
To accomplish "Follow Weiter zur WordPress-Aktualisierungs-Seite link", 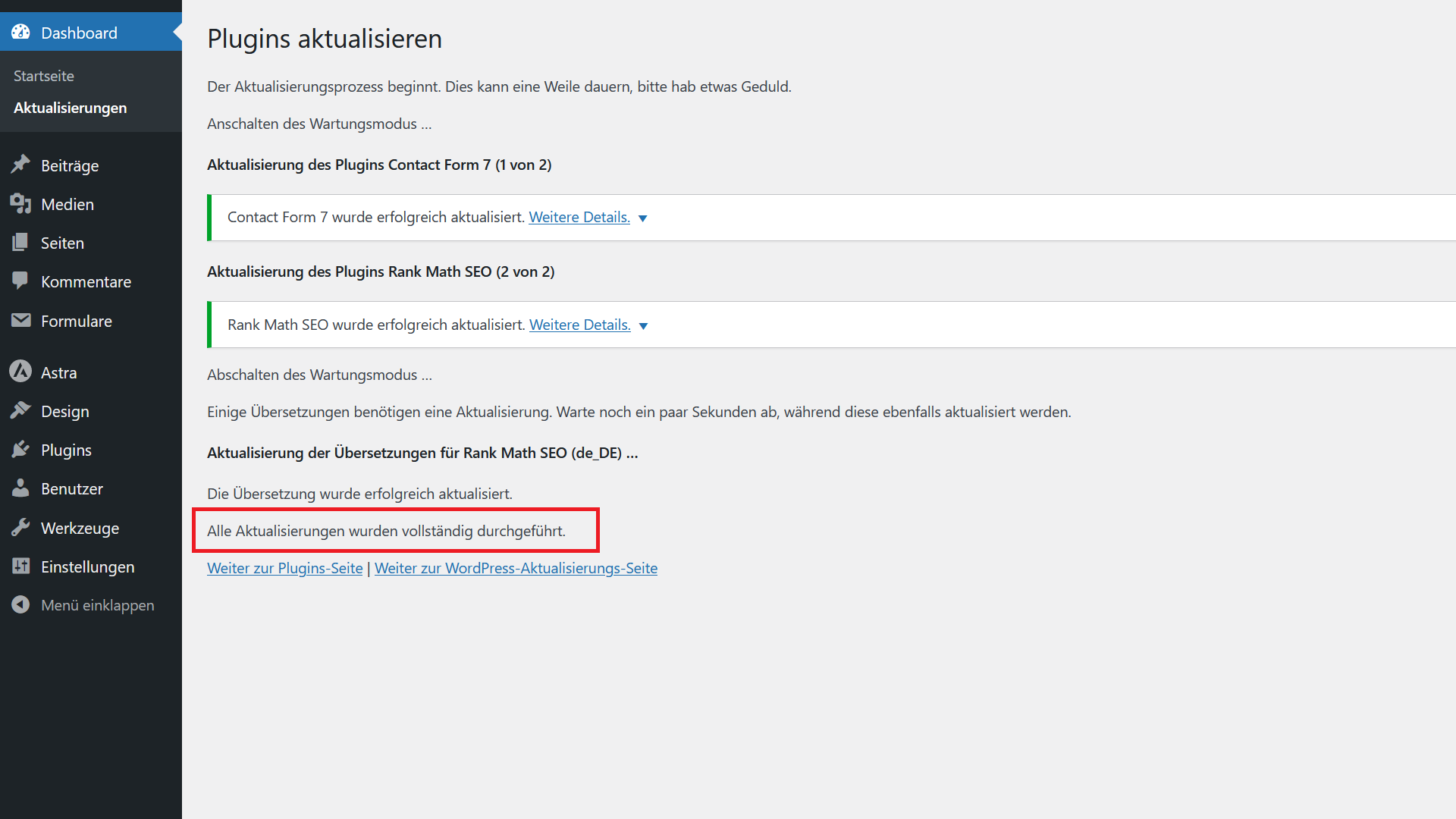I will [516, 568].
